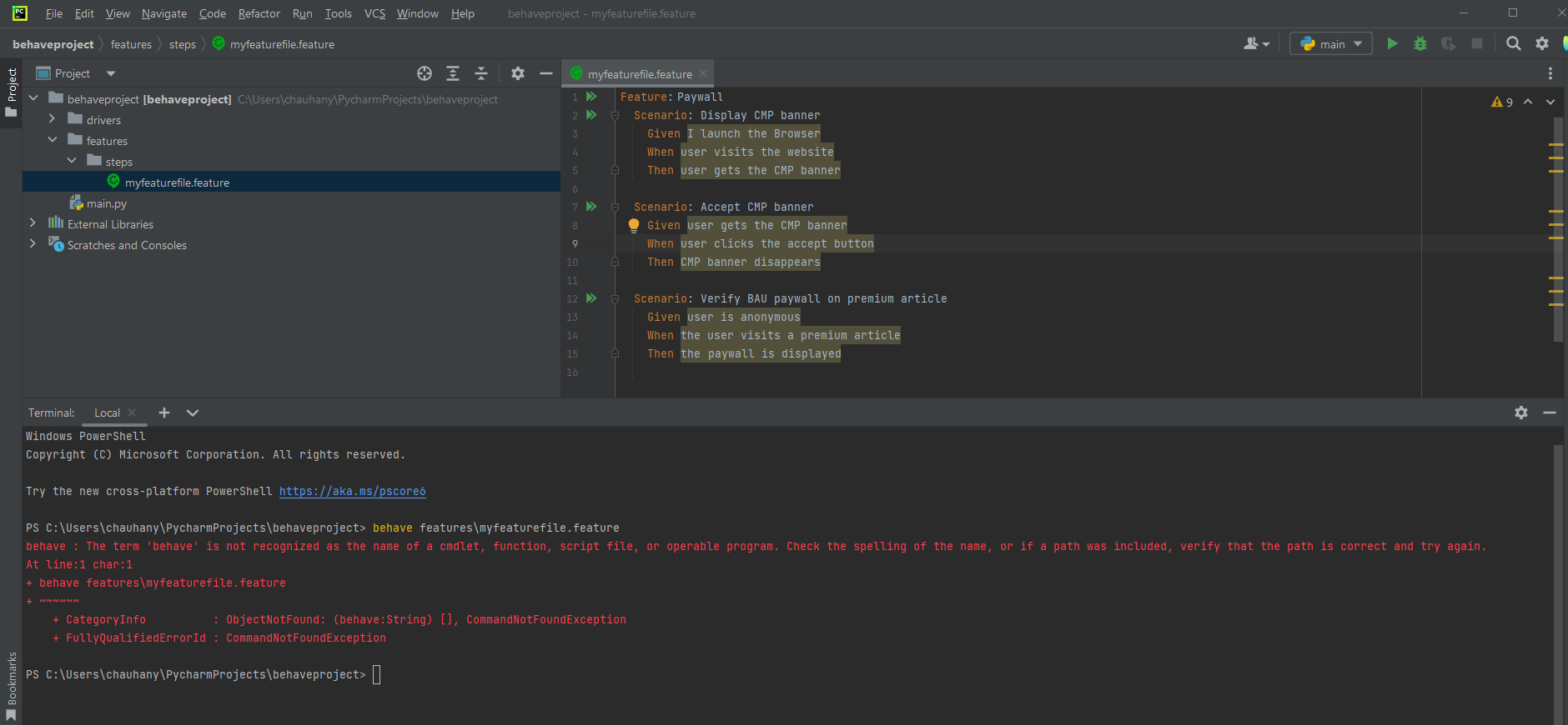Collapse behaveproject root folder
The image size is (1568, 726).
click(x=33, y=98)
